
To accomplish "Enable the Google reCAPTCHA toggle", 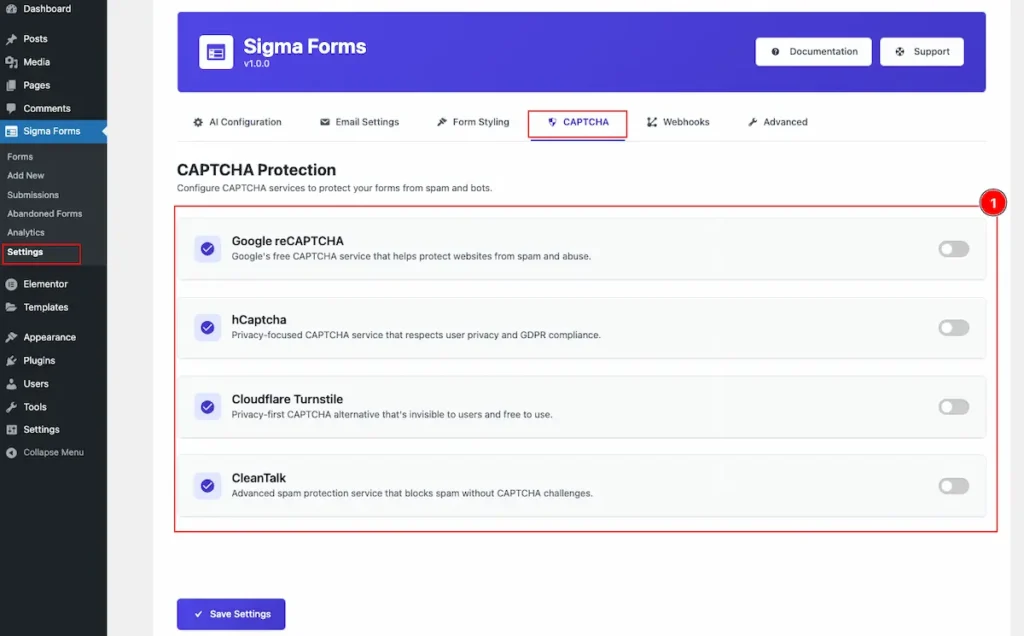I will point(953,249).
